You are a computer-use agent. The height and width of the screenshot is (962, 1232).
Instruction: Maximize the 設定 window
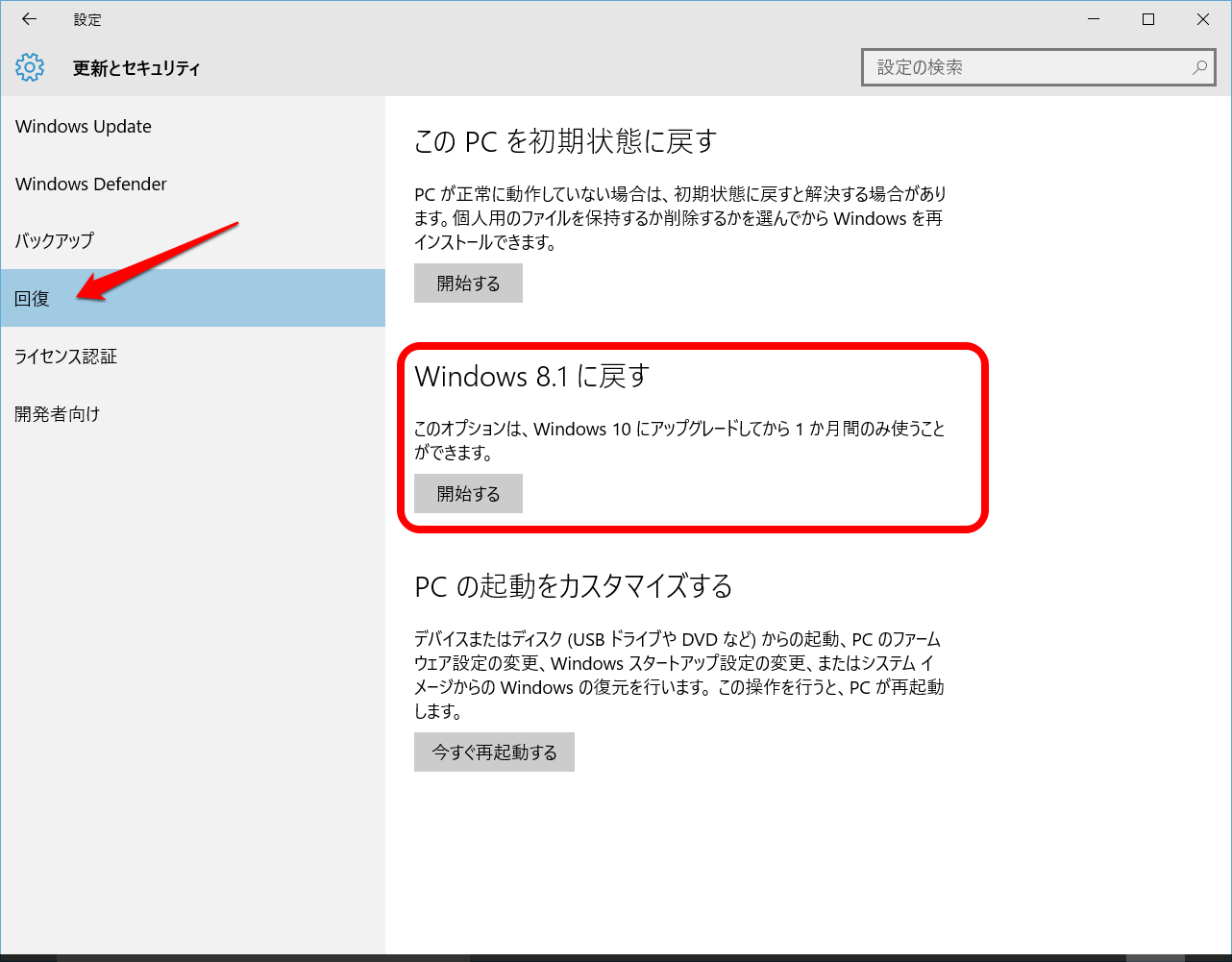click(1148, 19)
